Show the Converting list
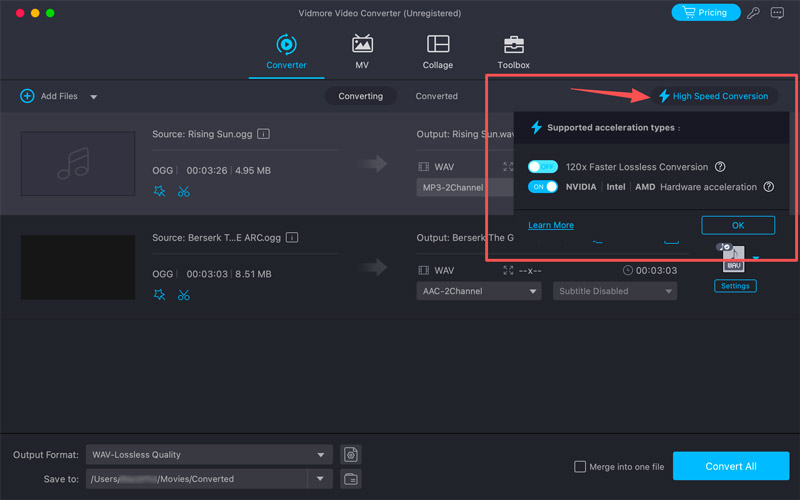The width and height of the screenshot is (800, 500). (360, 96)
